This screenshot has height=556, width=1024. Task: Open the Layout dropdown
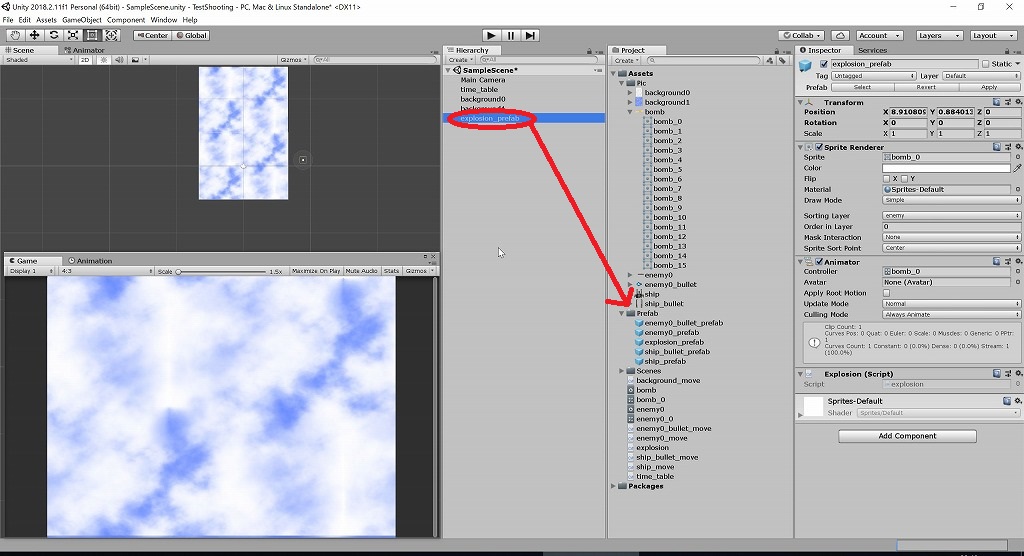click(x=992, y=35)
